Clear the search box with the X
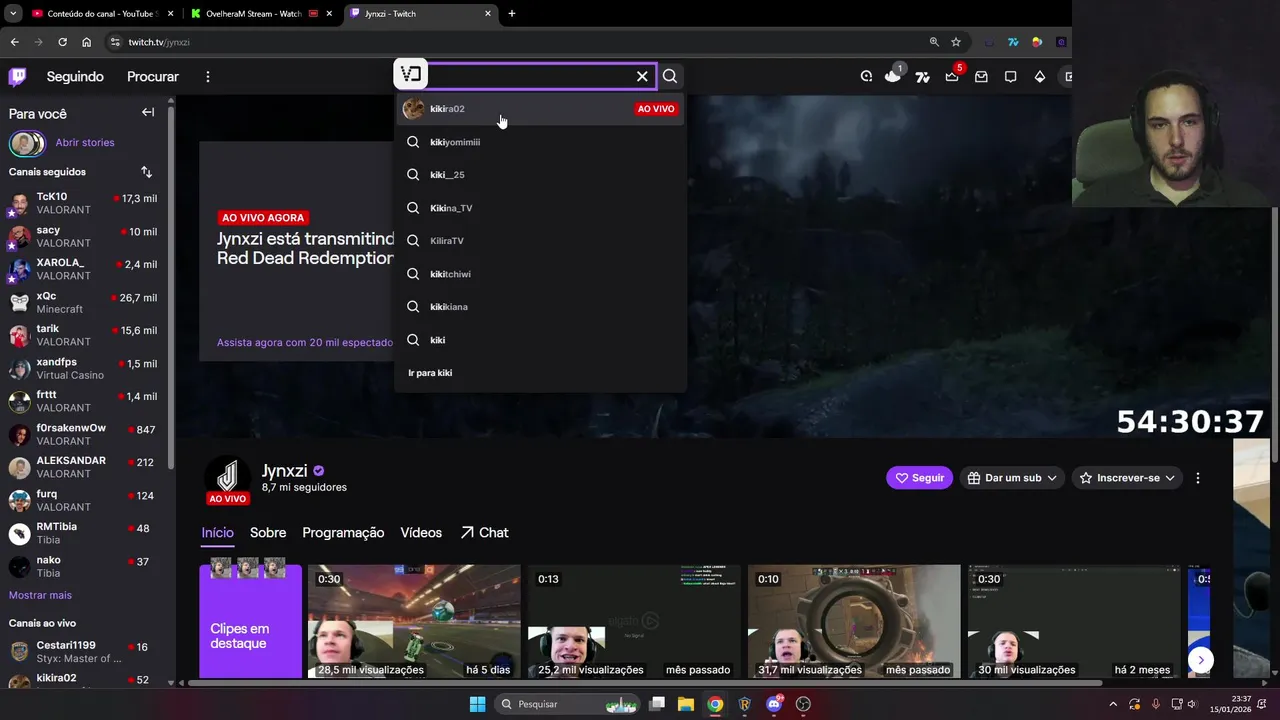 coord(642,76)
